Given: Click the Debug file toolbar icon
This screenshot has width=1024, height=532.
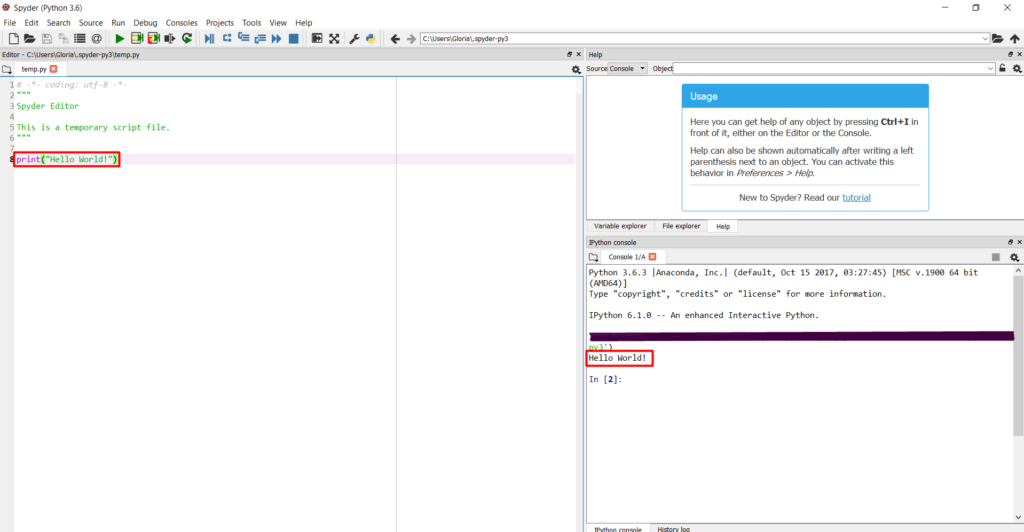Looking at the screenshot, I should [209, 39].
